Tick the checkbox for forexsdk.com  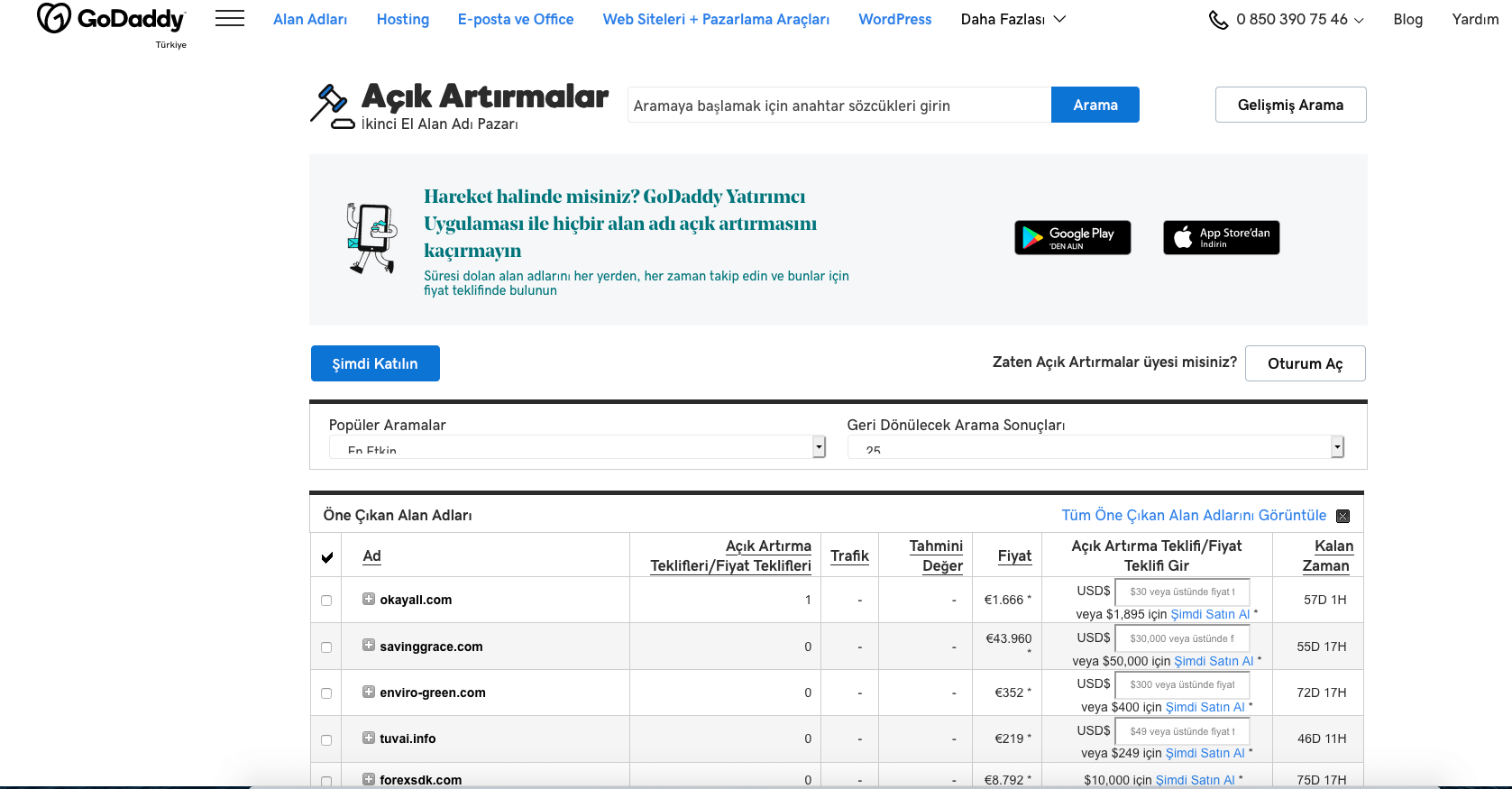click(326, 782)
